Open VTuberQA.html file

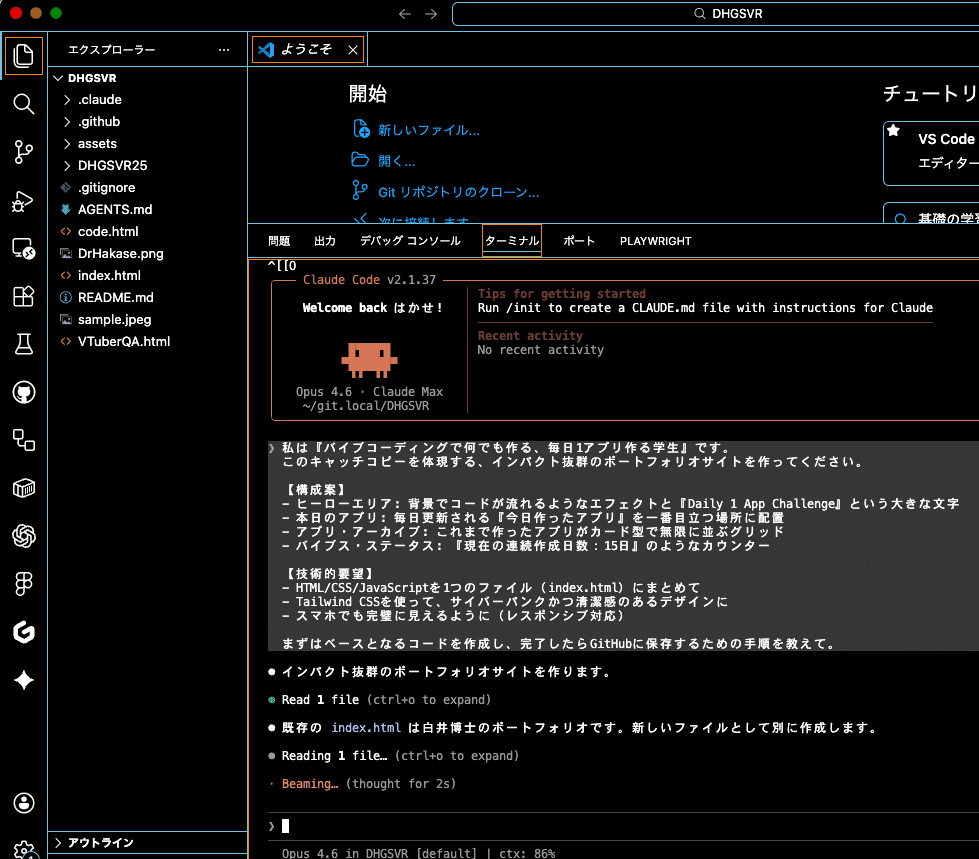(x=124, y=341)
